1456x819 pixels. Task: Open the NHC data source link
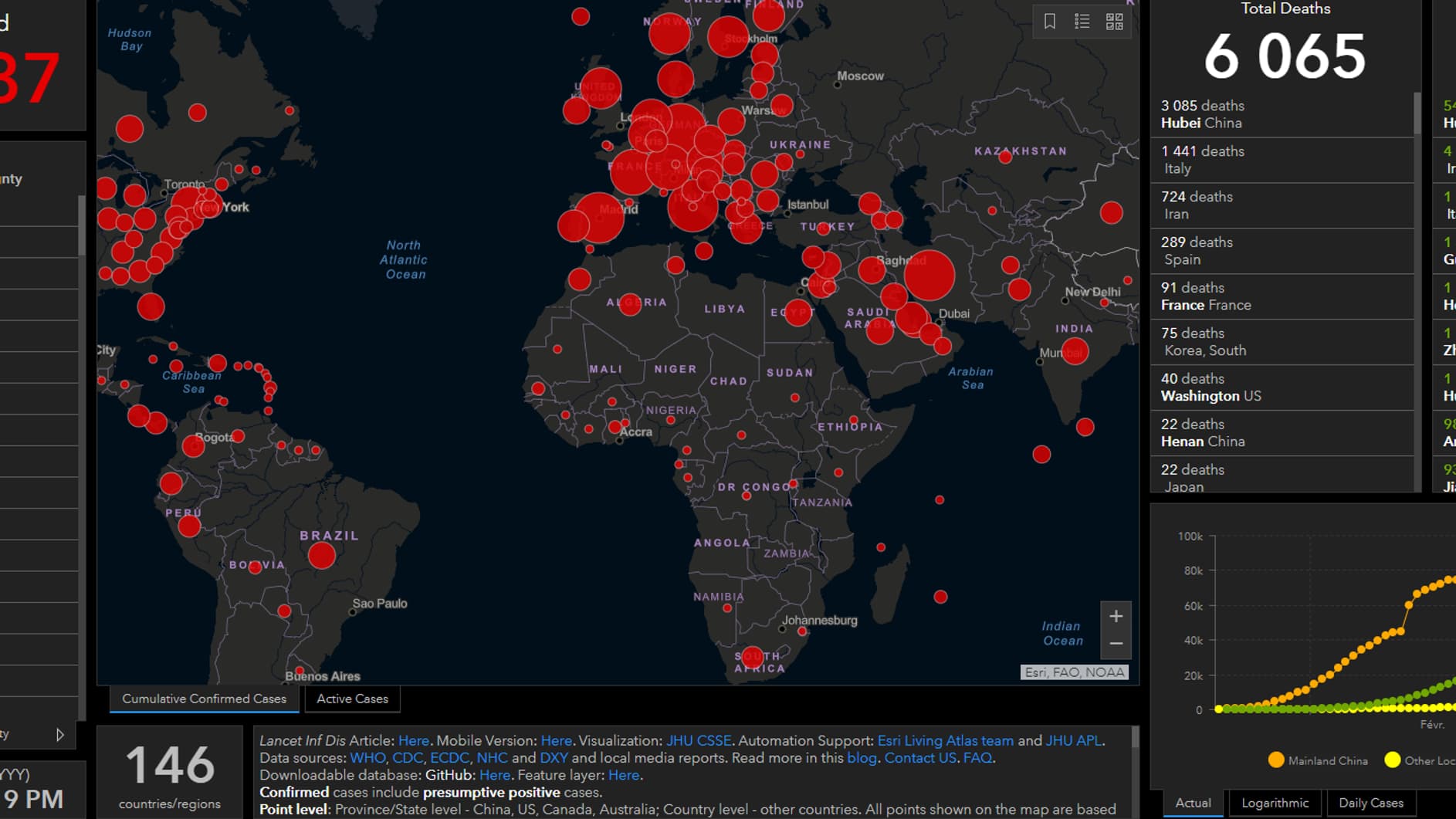(492, 758)
